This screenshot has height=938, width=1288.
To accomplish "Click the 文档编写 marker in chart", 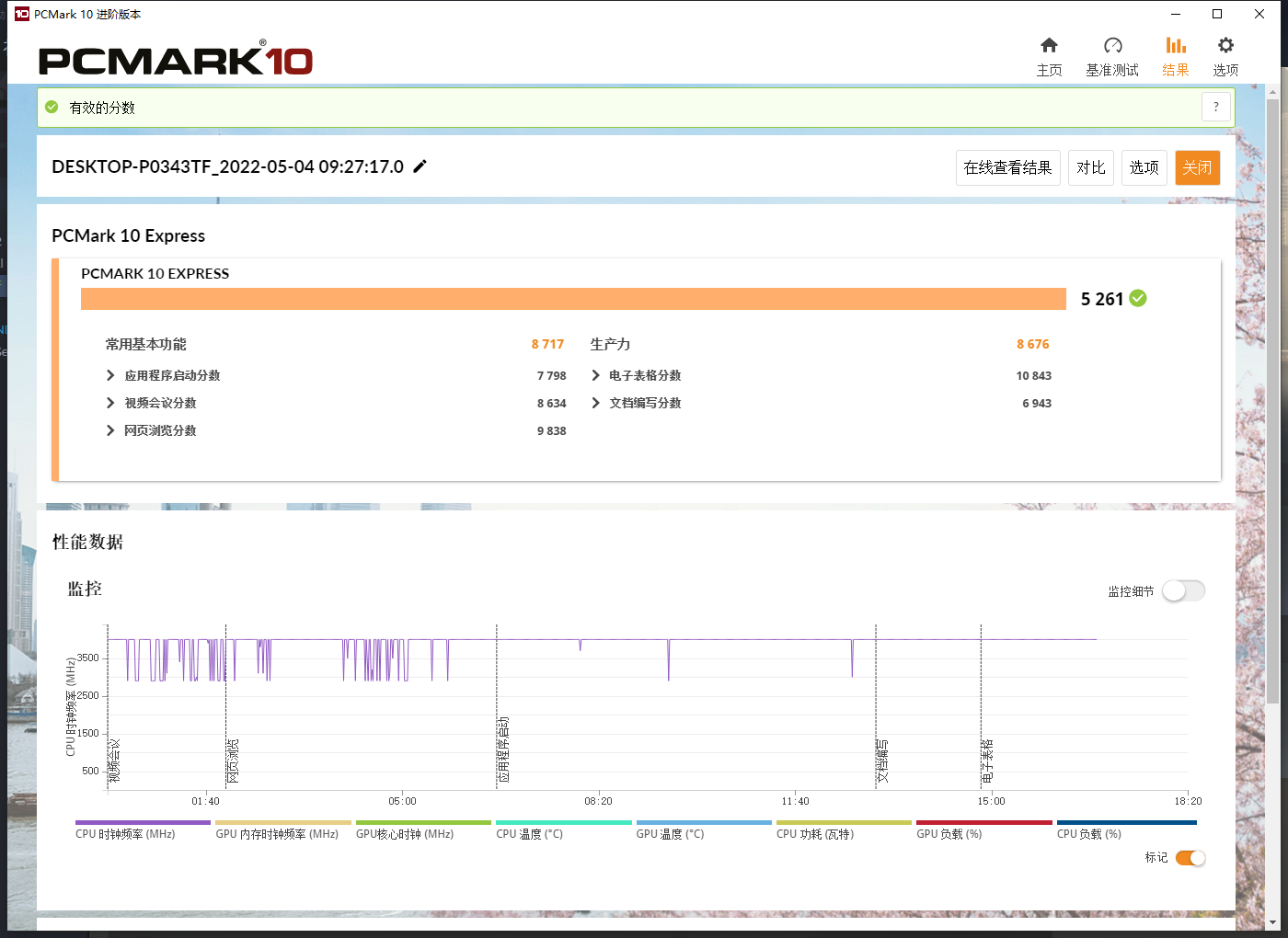I will [x=883, y=761].
